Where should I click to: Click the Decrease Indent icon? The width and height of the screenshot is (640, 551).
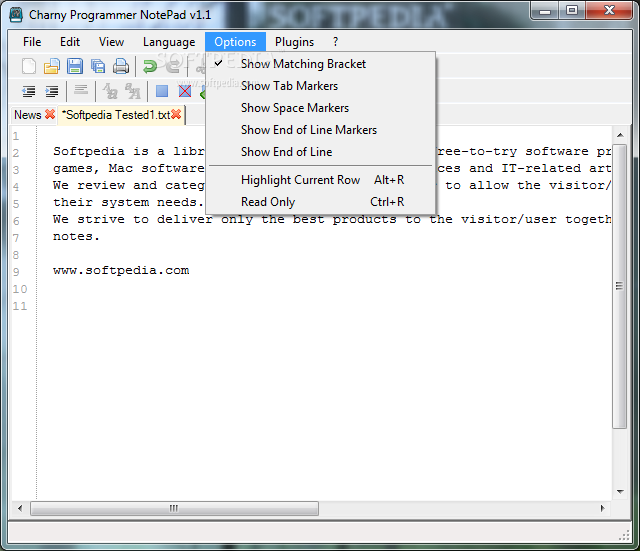(x=29, y=91)
